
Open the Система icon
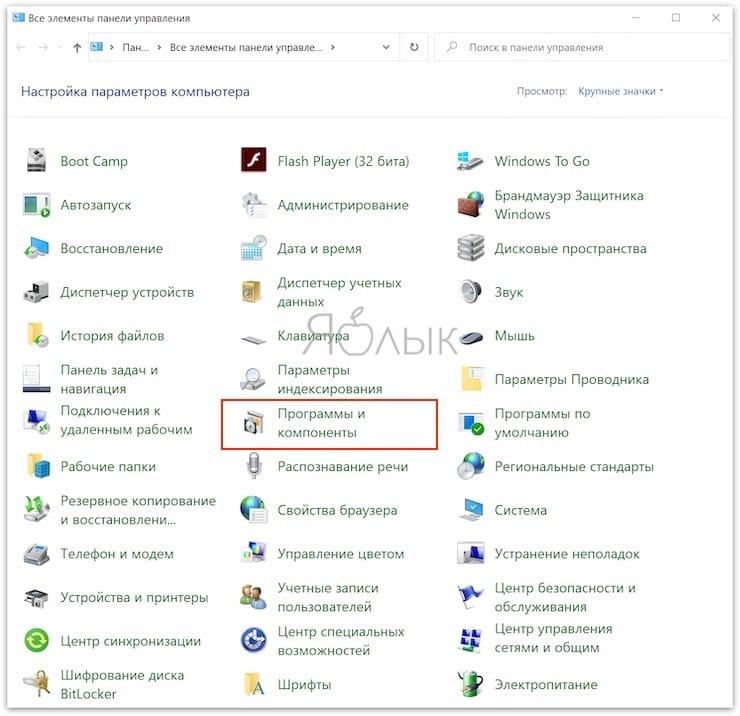[471, 510]
